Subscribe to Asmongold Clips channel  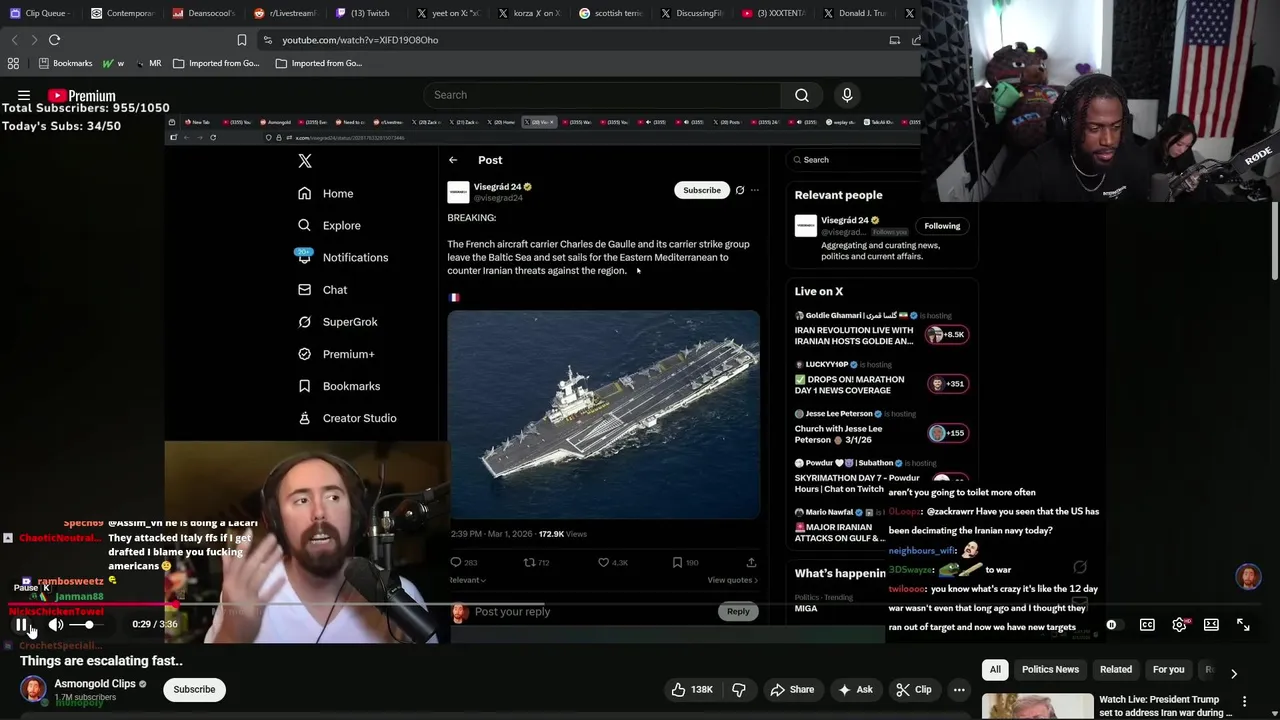point(194,690)
